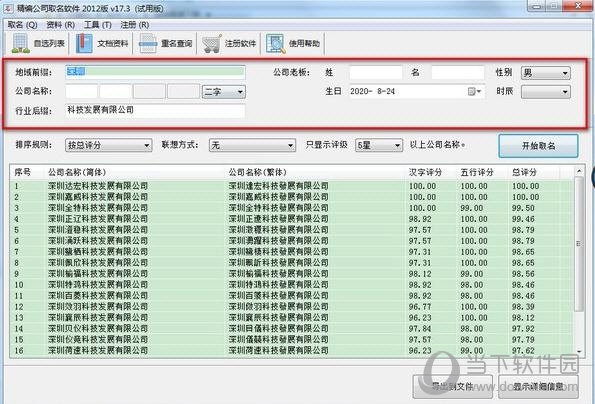Viewport: 595px width, 404px height.
Task: Select row 14 深圳贝仪科技发展有限公司
Action: 292,329
